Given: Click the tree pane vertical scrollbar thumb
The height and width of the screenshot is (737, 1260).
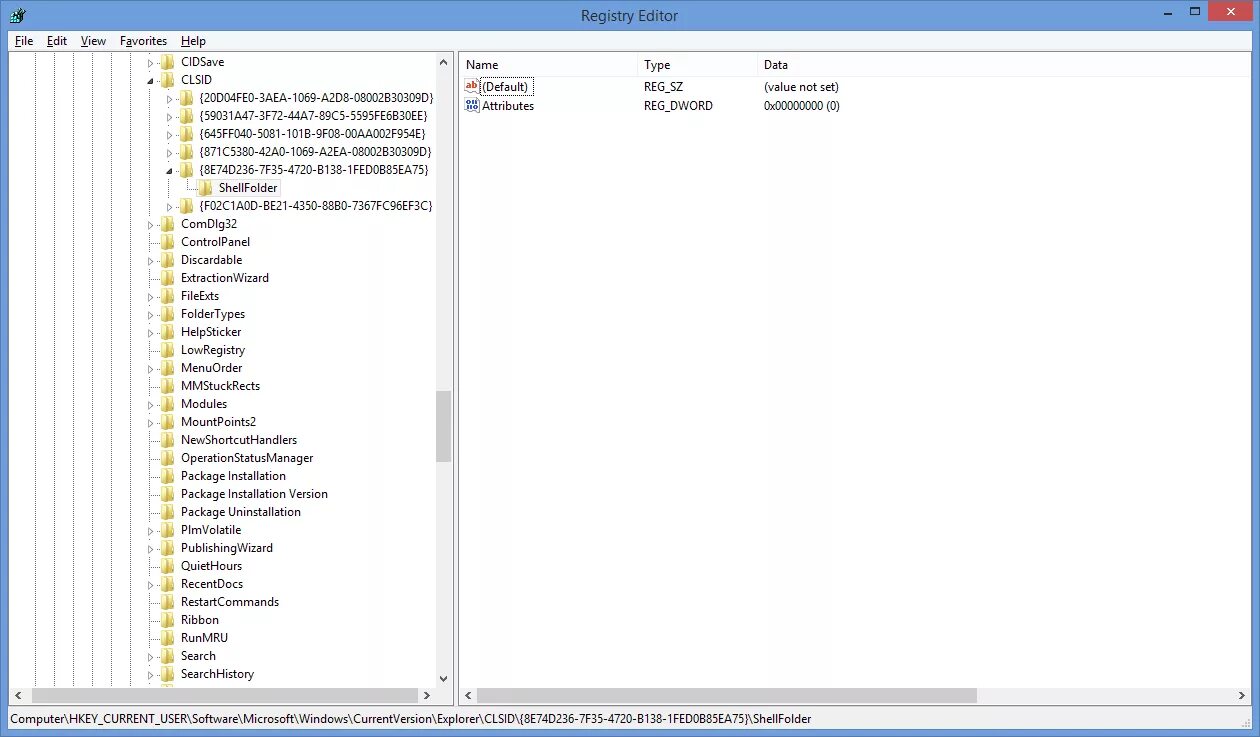Looking at the screenshot, I should point(444,426).
